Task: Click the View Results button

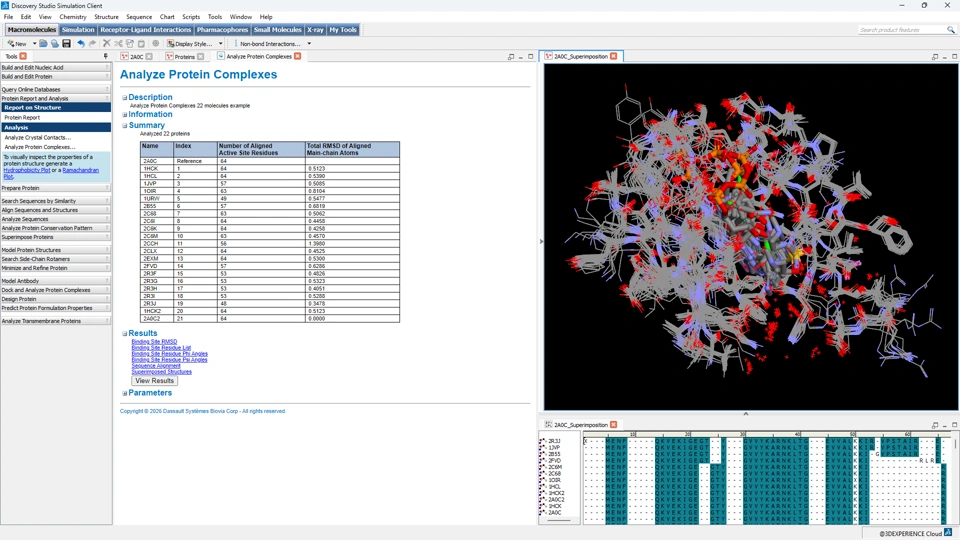Action: click(154, 381)
